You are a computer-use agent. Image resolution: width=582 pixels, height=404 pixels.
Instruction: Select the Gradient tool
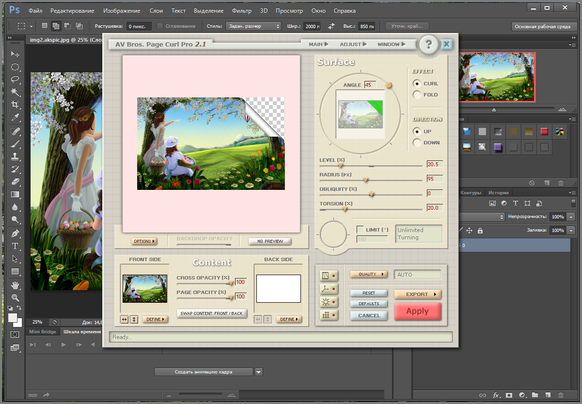click(x=15, y=194)
